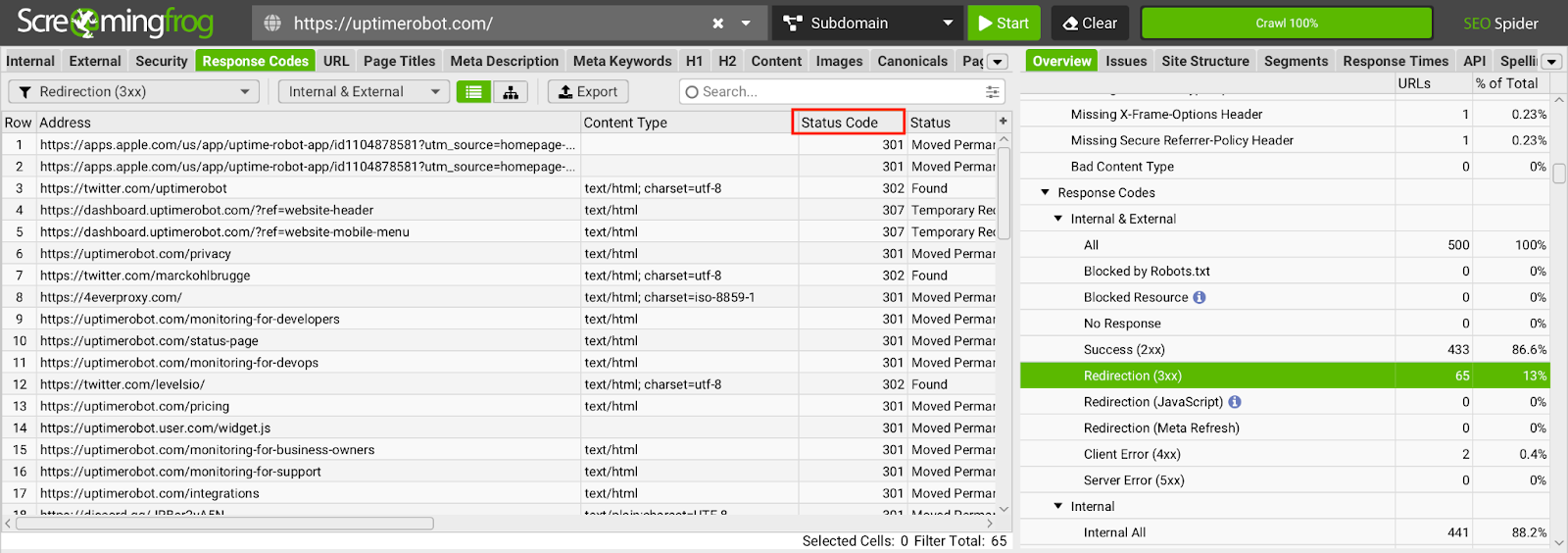Screen dimensions: 1568x553
Task: Collapse the Internal & External tree node
Action: tap(1058, 219)
